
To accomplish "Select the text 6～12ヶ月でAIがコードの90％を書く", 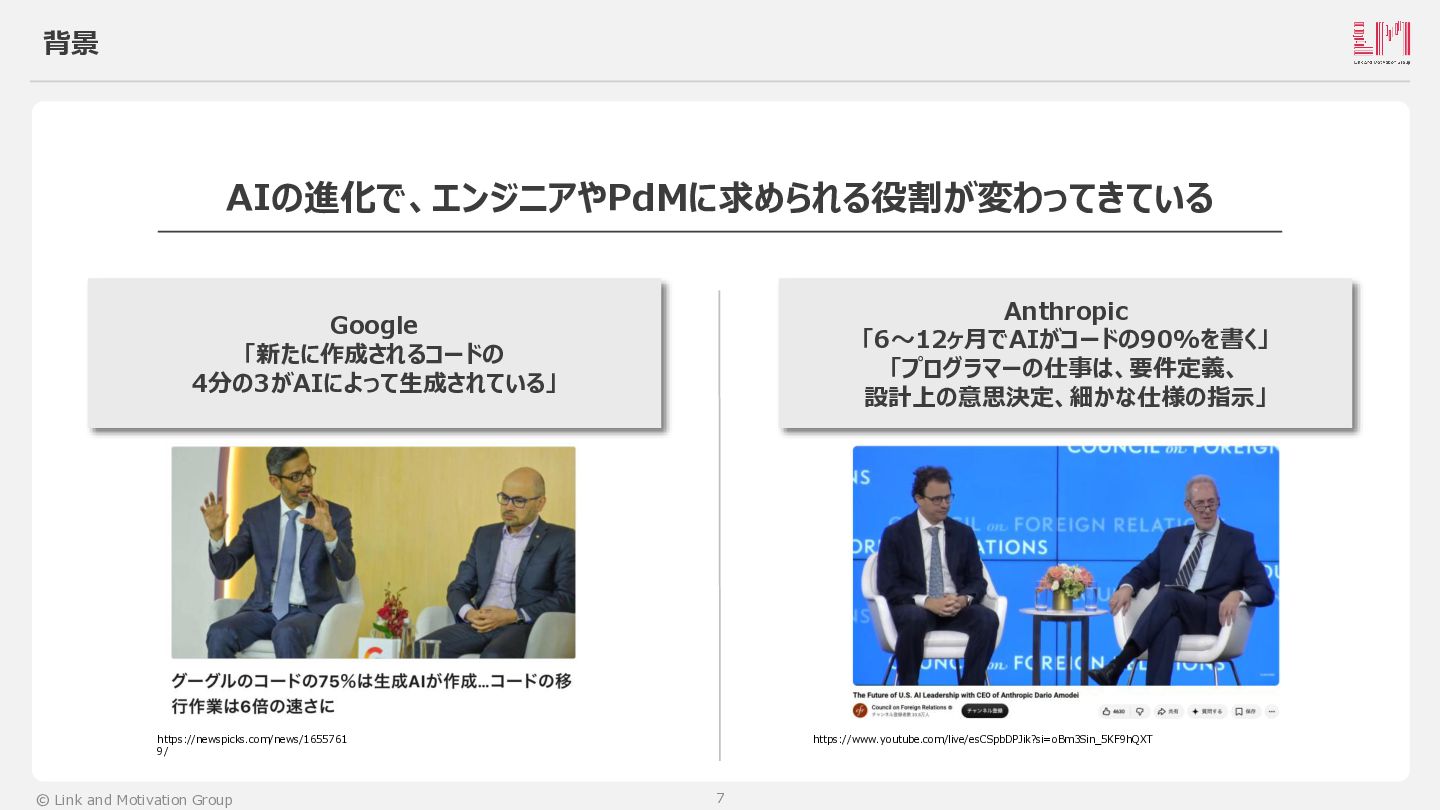I will point(1065,340).
